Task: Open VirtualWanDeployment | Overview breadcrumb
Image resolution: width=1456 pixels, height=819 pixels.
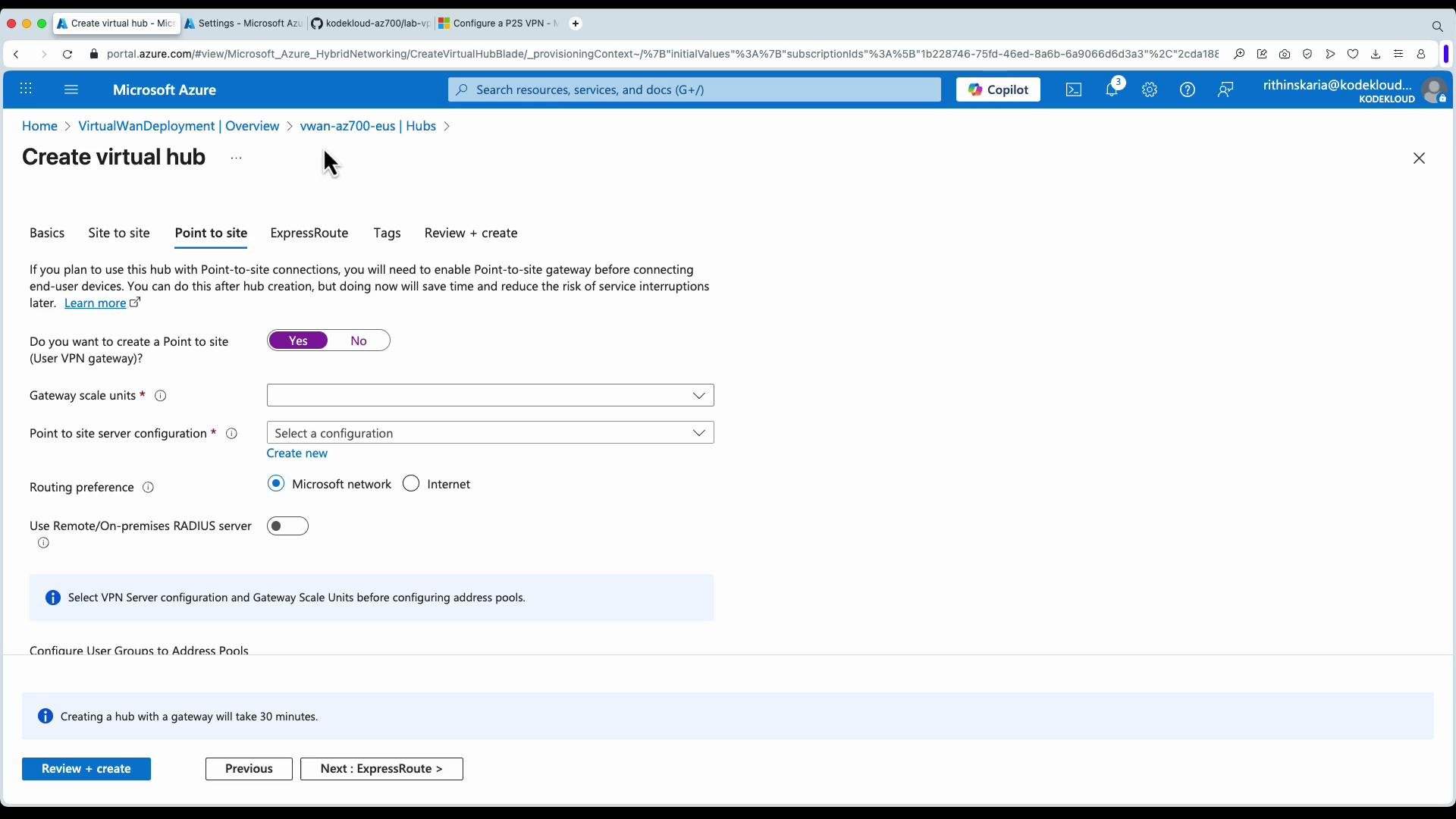Action: tap(179, 127)
